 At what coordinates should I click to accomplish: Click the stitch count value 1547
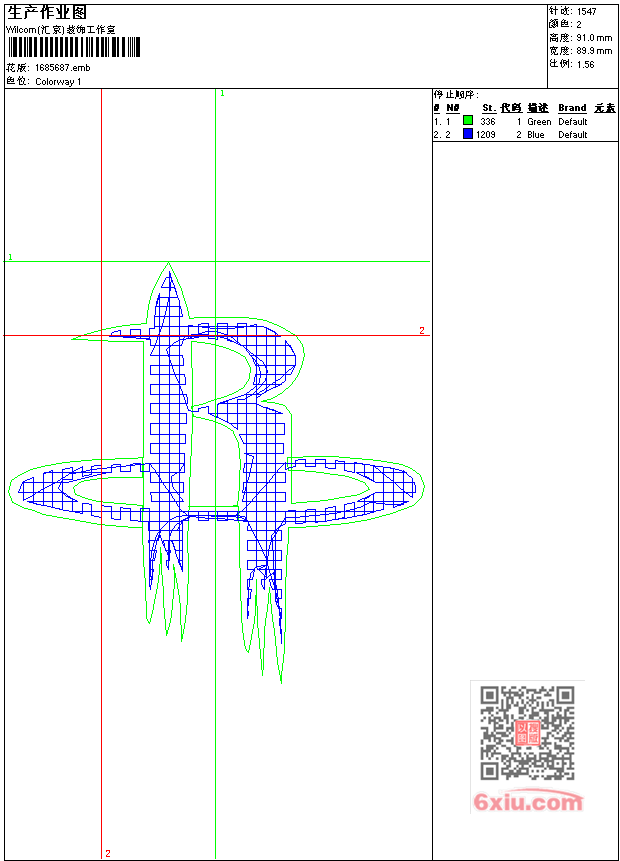(x=587, y=12)
